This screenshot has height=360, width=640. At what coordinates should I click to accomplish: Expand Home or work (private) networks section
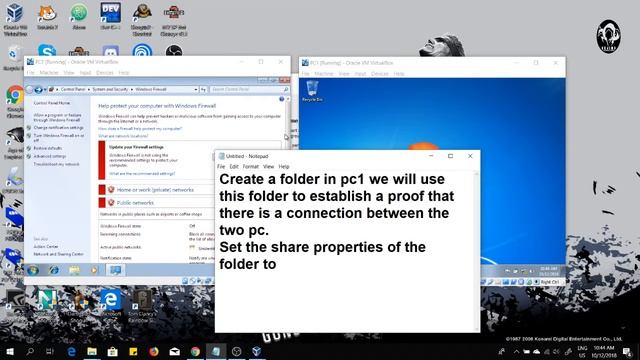155,190
